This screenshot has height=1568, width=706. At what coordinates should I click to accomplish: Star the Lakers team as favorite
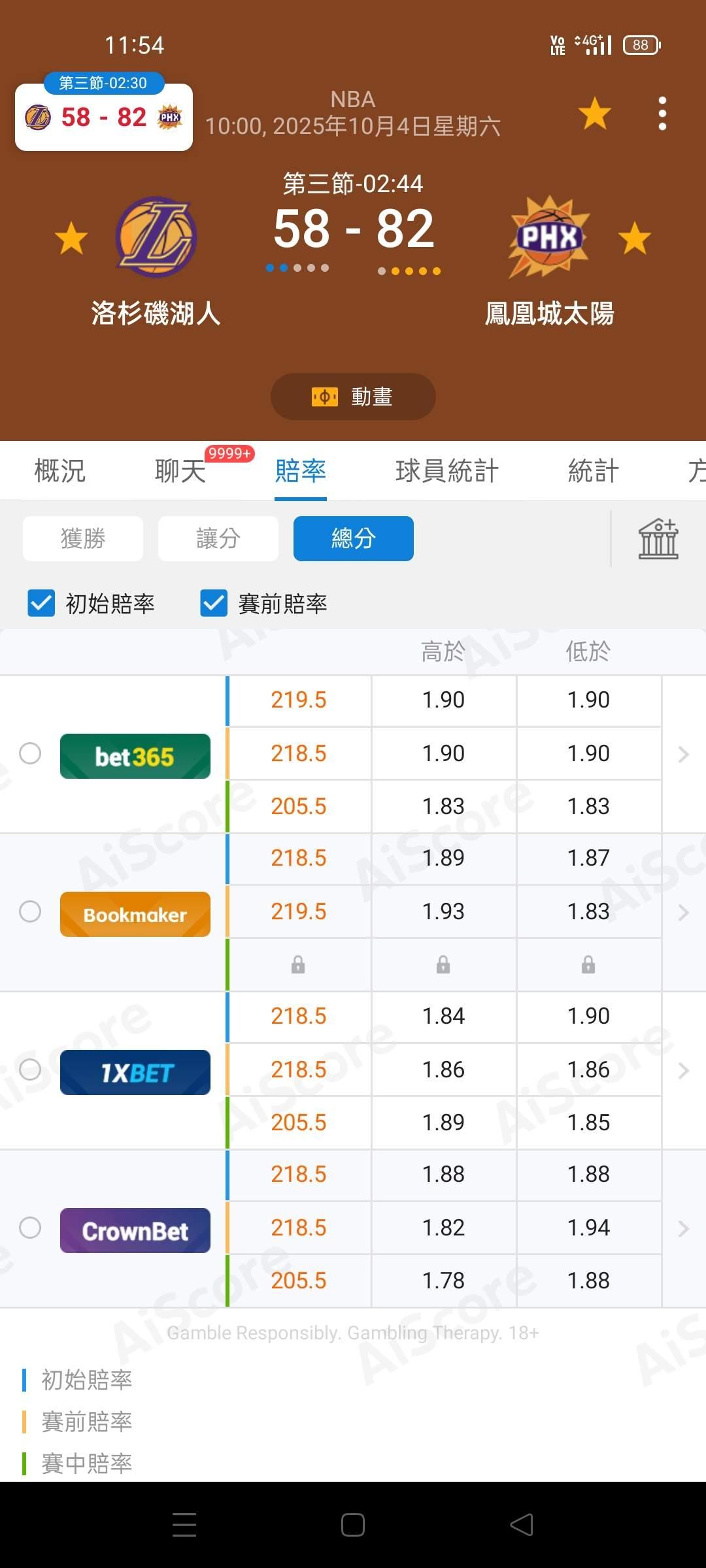(x=71, y=238)
